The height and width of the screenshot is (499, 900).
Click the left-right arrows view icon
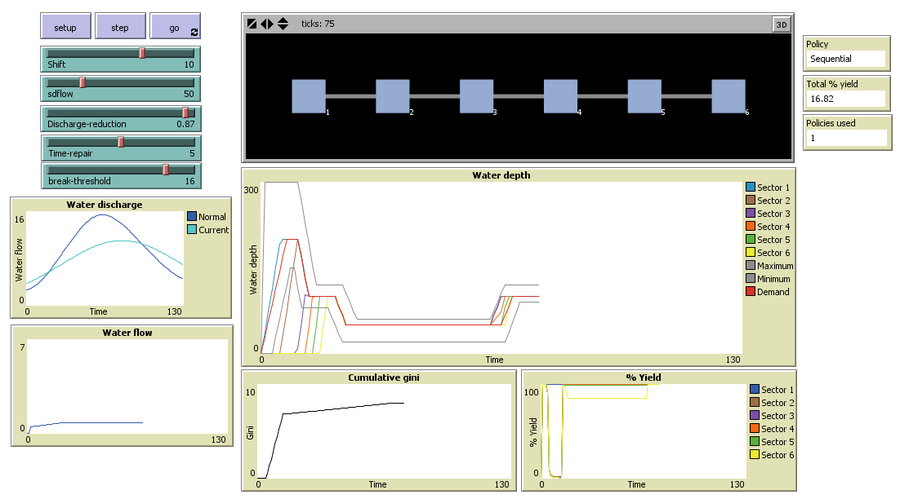coord(267,23)
